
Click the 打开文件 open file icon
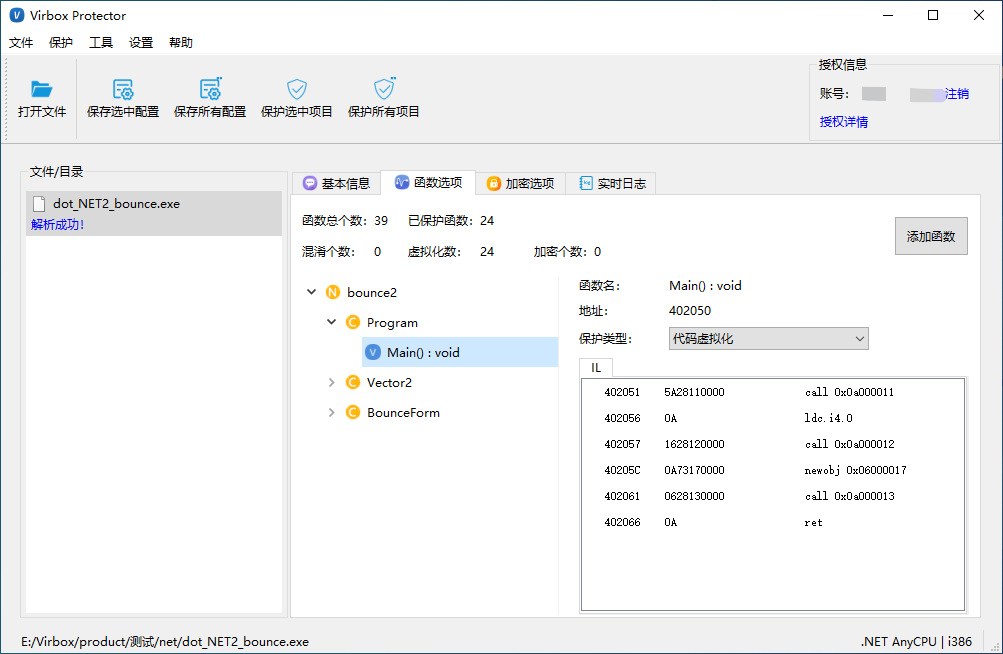coord(42,90)
